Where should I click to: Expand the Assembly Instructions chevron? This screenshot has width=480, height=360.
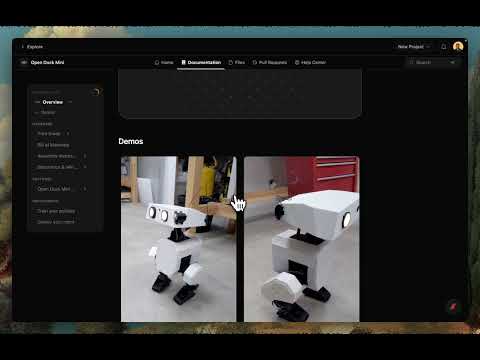click(85, 156)
